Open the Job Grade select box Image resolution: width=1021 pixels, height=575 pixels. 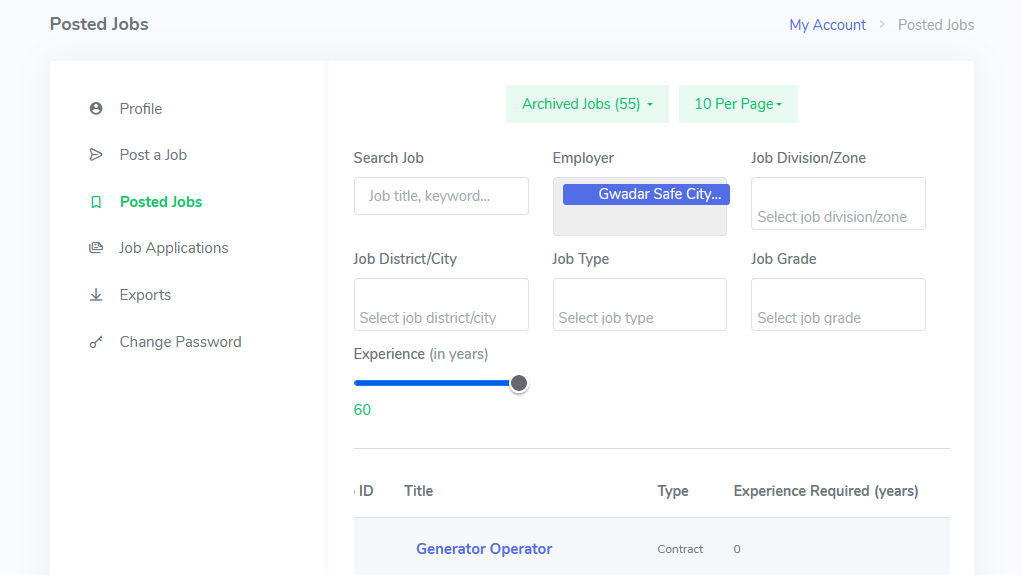[x=838, y=305]
